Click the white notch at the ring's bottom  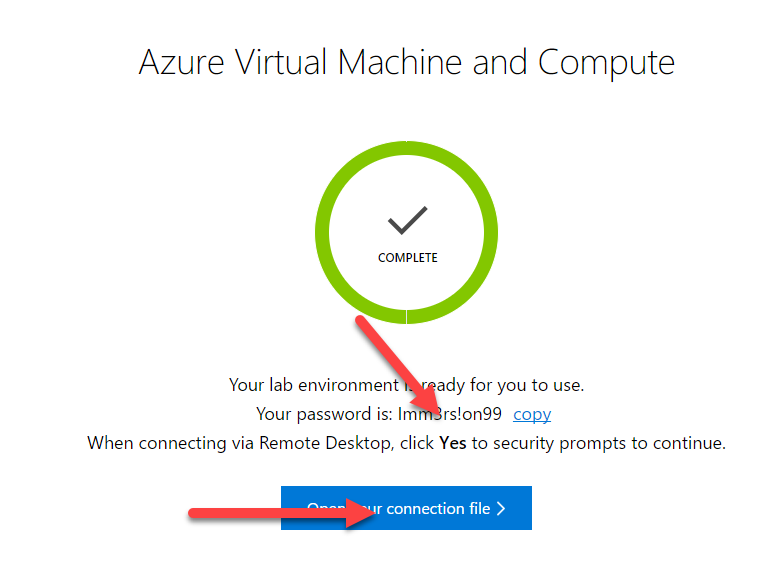[406, 316]
